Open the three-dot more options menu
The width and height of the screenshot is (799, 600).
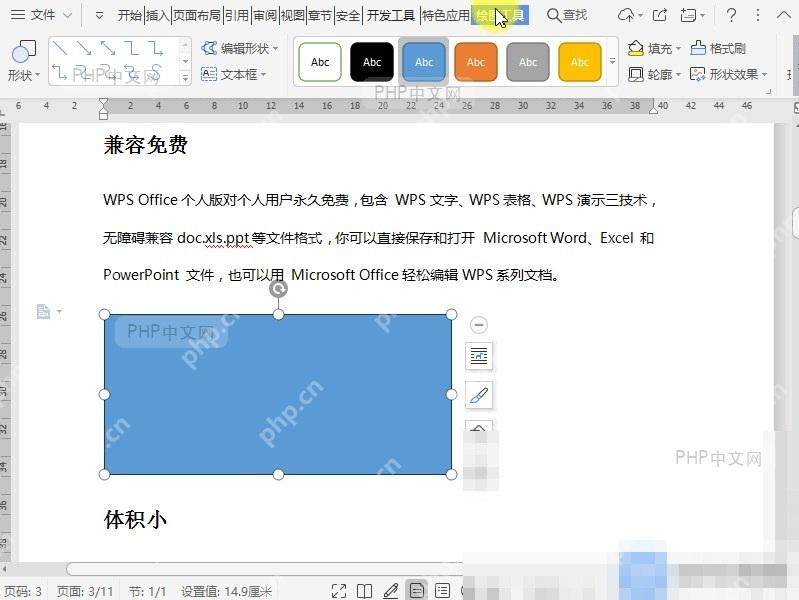pos(758,15)
